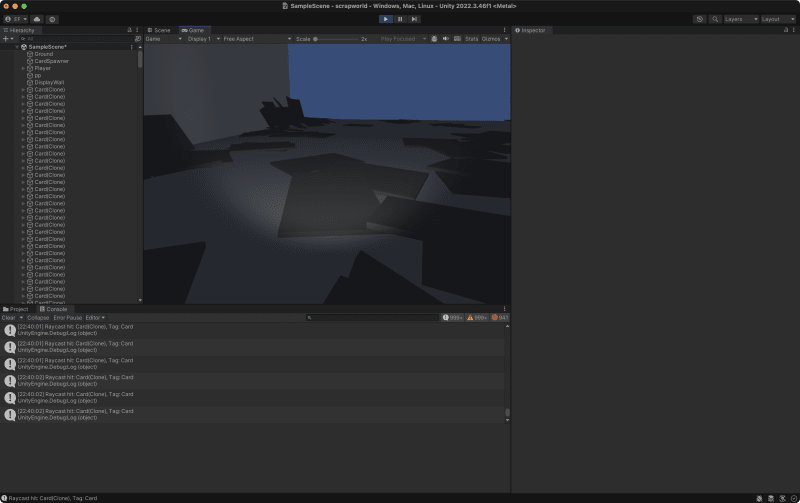Toggle the Console errors 941 filter
800x503 pixels.
coord(499,318)
